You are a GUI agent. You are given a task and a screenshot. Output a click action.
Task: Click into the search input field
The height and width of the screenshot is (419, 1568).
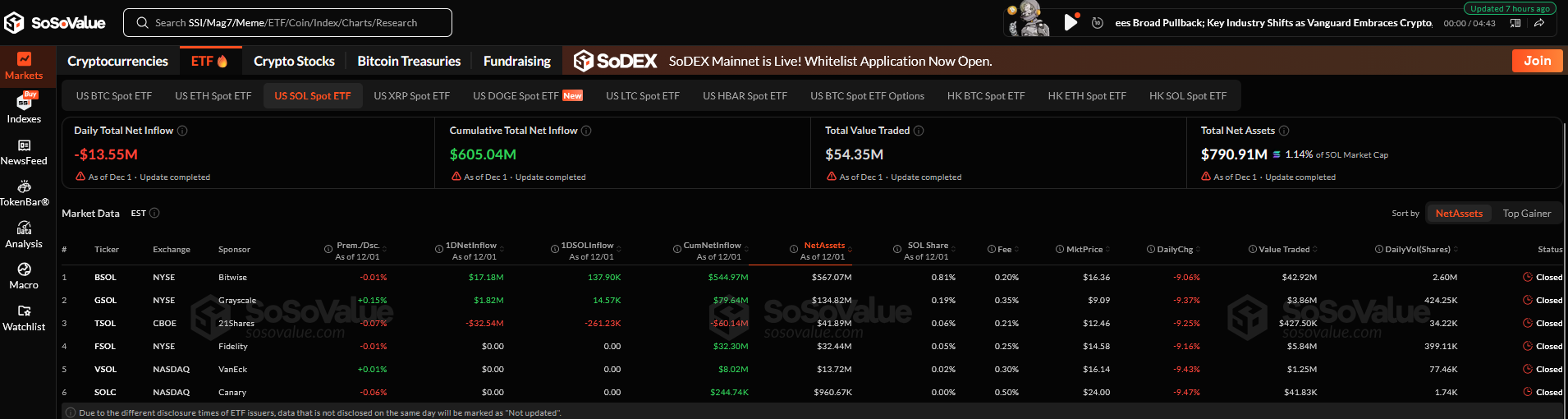click(296, 23)
